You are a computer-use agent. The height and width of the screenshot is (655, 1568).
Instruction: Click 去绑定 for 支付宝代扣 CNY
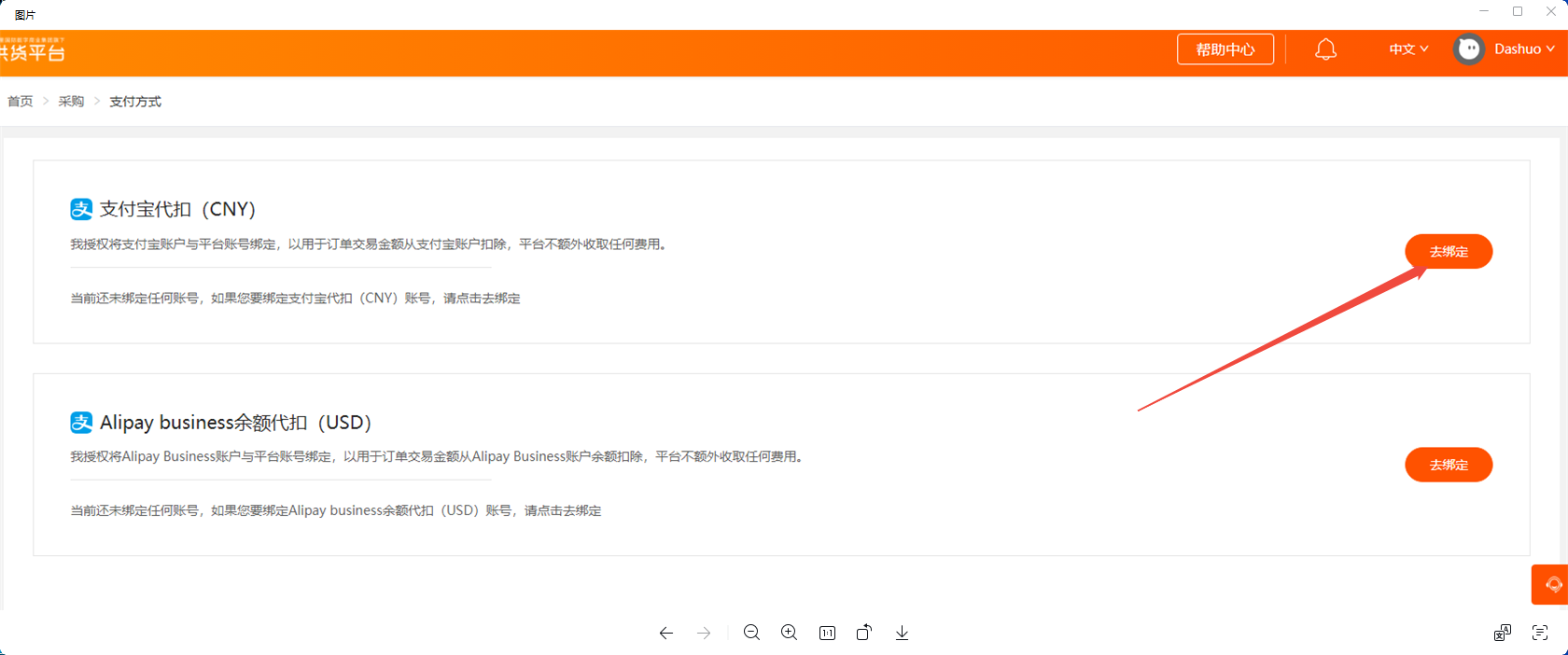(x=1449, y=252)
